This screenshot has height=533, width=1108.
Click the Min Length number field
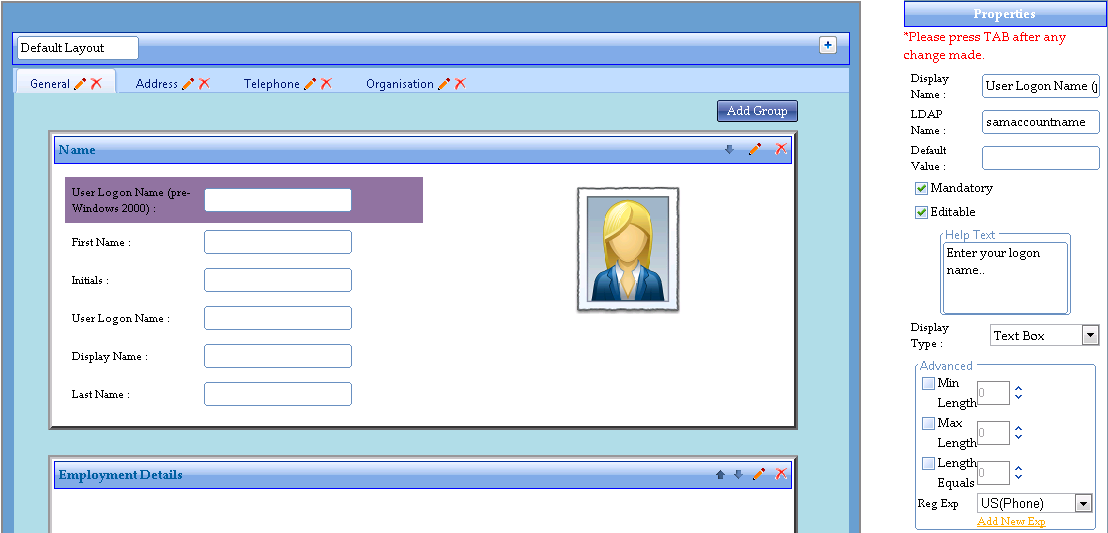click(x=994, y=393)
